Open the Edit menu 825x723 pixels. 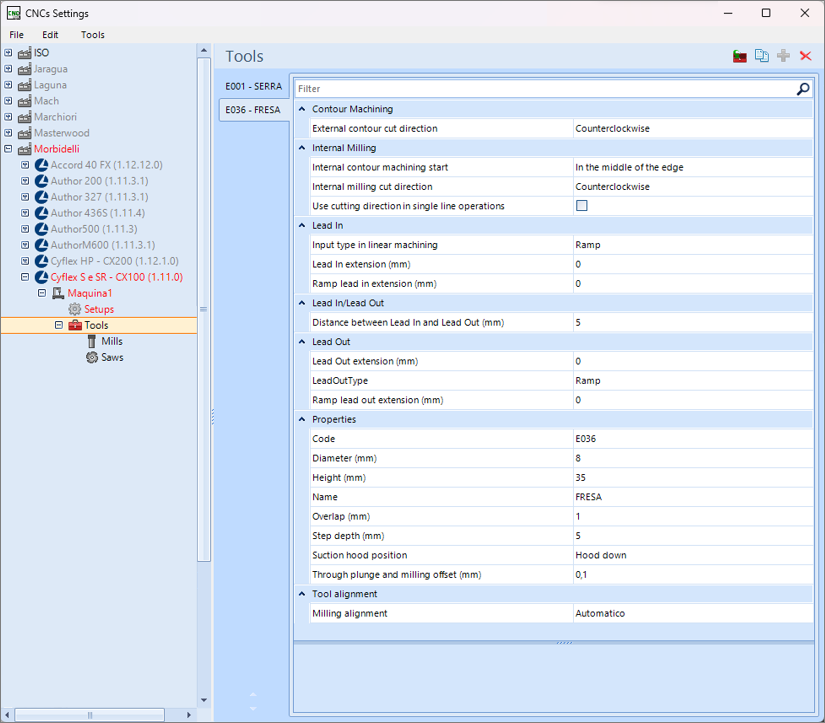[x=50, y=35]
